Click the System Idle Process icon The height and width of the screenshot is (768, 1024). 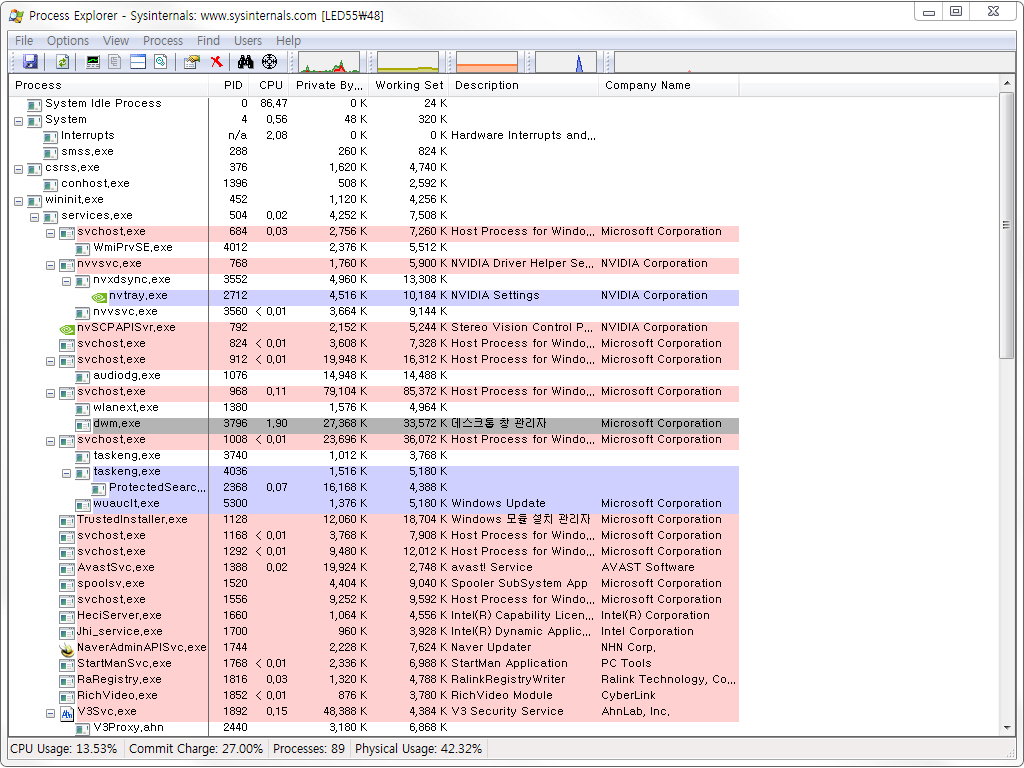click(x=35, y=104)
